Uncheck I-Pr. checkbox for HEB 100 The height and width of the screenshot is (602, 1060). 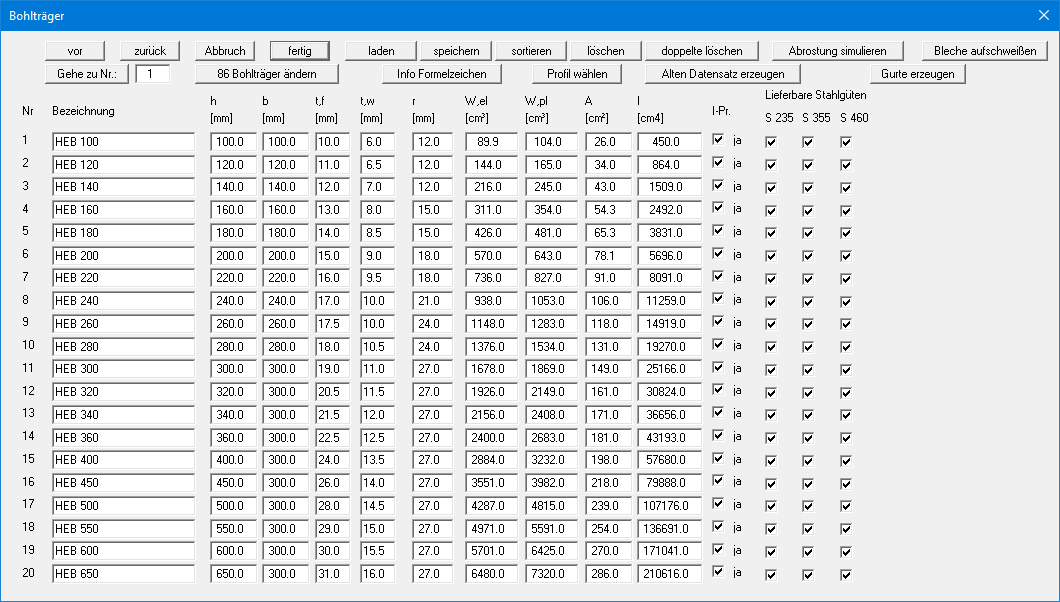point(717,141)
